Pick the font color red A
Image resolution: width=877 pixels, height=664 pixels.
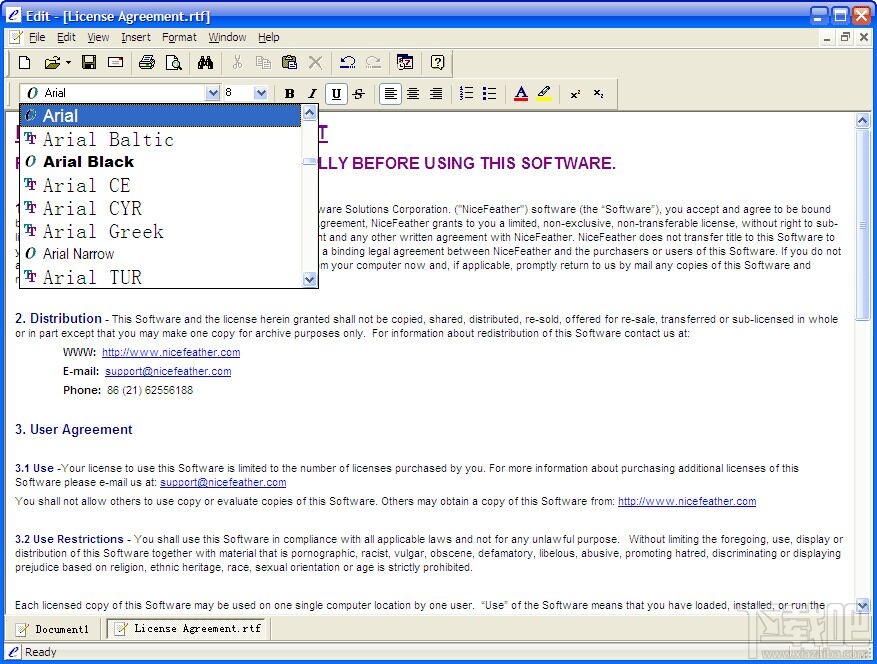521,93
